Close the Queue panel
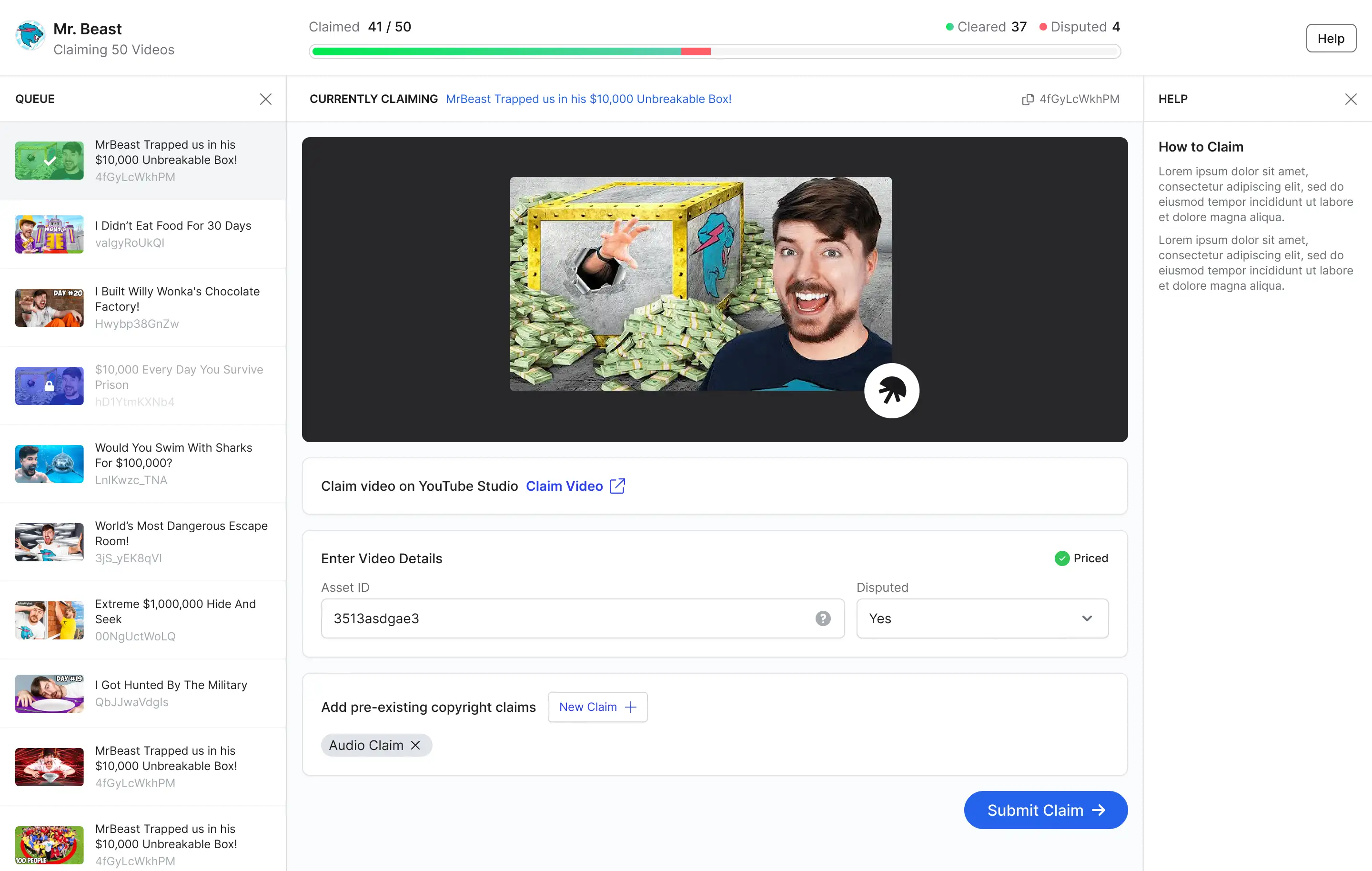Screen dimensions: 1372x871 [x=265, y=99]
